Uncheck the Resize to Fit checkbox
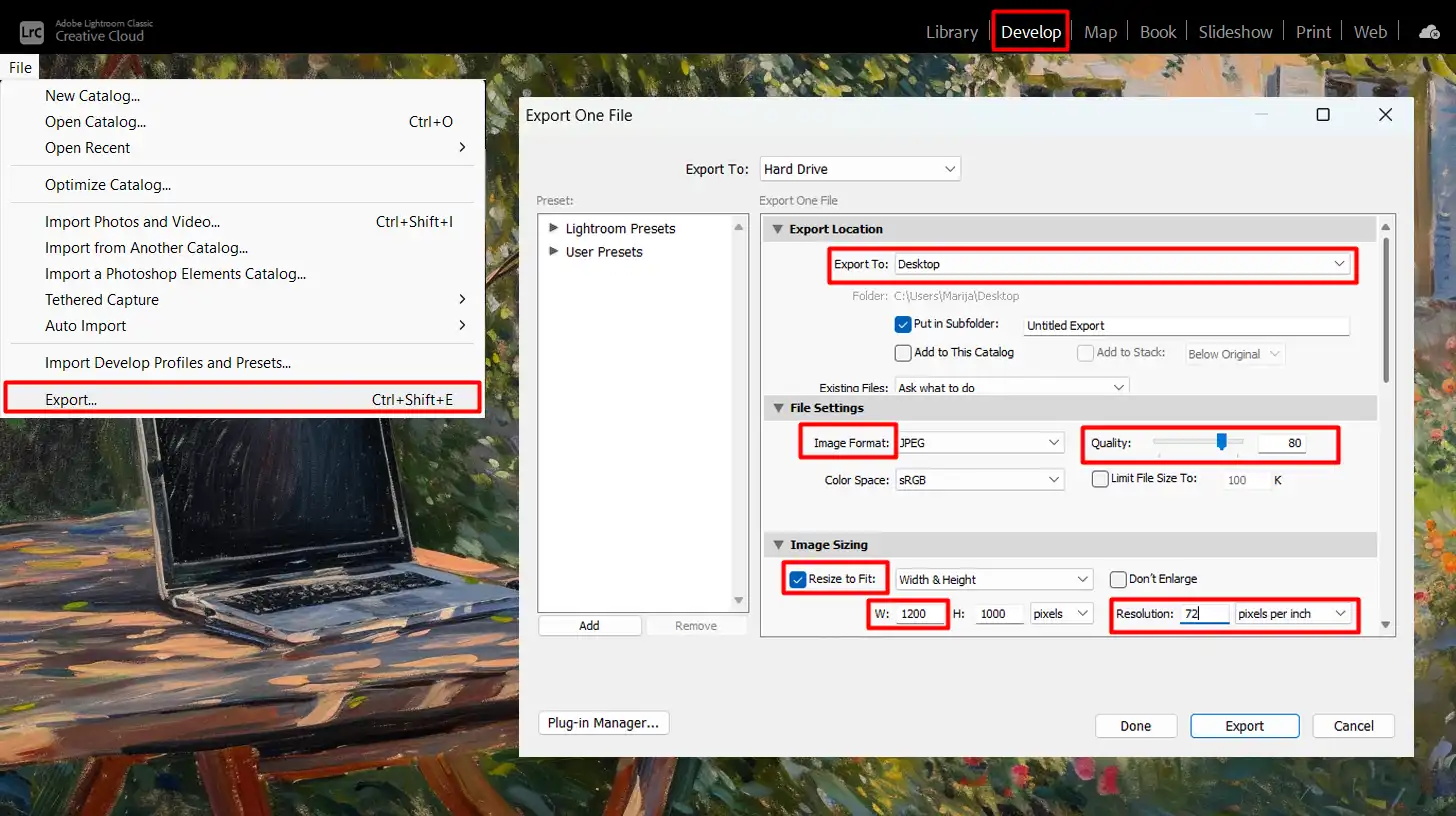The image size is (1456, 816). click(x=798, y=579)
